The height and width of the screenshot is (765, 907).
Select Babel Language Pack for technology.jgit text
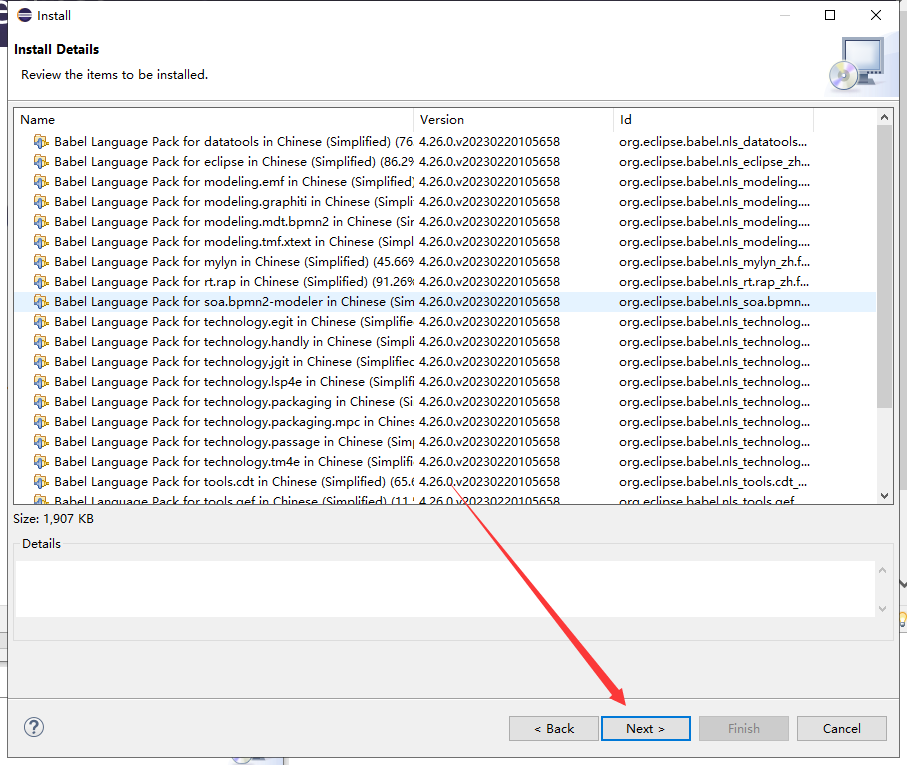[234, 362]
